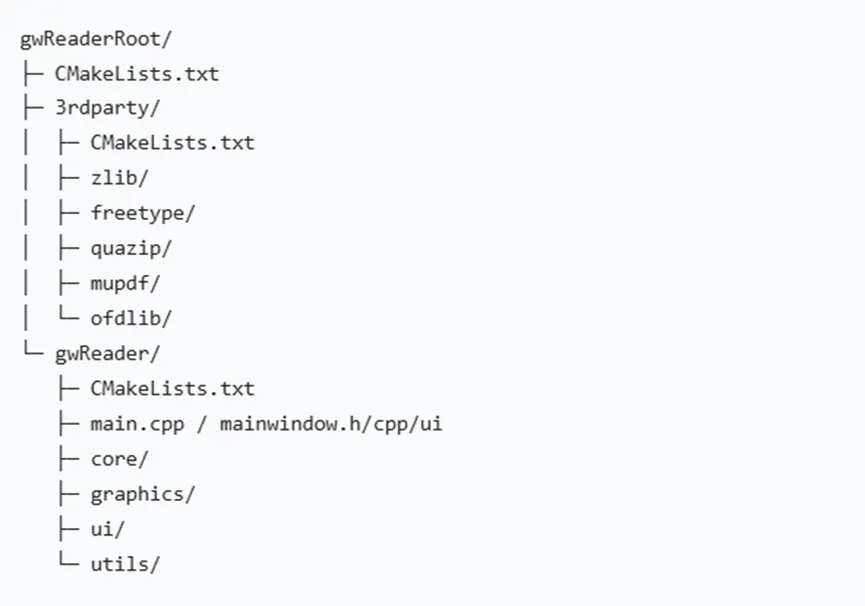Open CMakeLists.txt under 3rdparty
The height and width of the screenshot is (606, 865).
pyautogui.click(x=172, y=143)
